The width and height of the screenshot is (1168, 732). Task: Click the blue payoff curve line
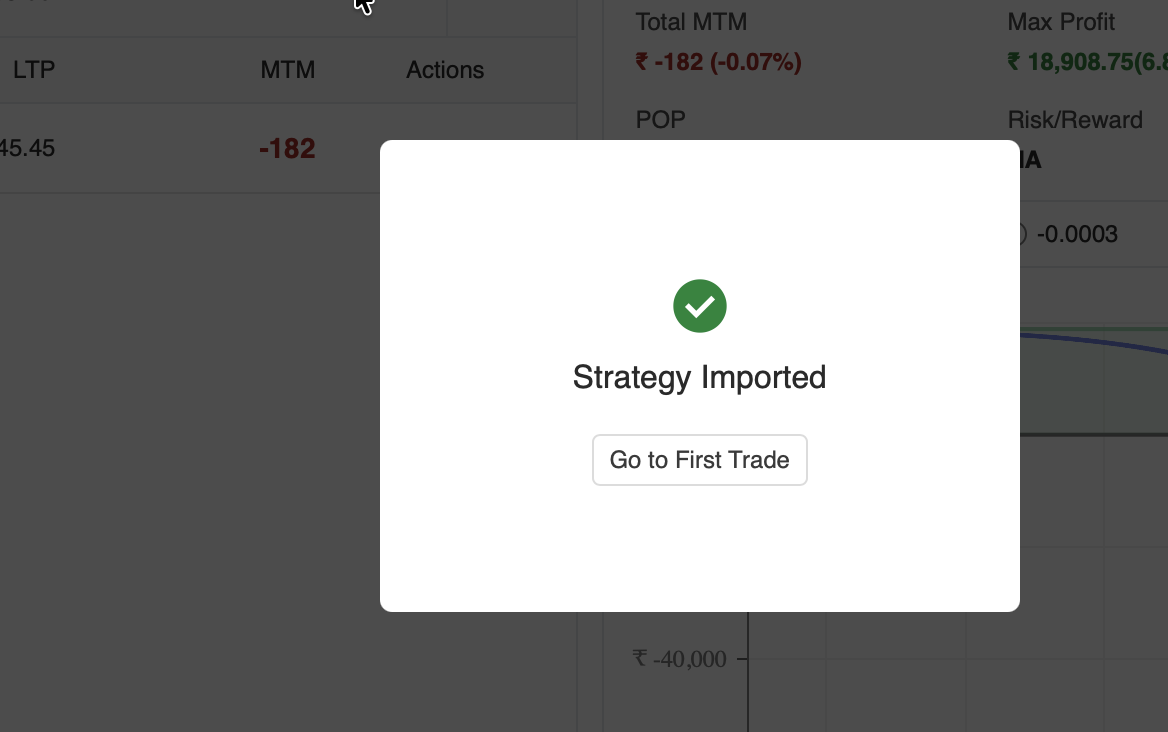pos(1100,341)
